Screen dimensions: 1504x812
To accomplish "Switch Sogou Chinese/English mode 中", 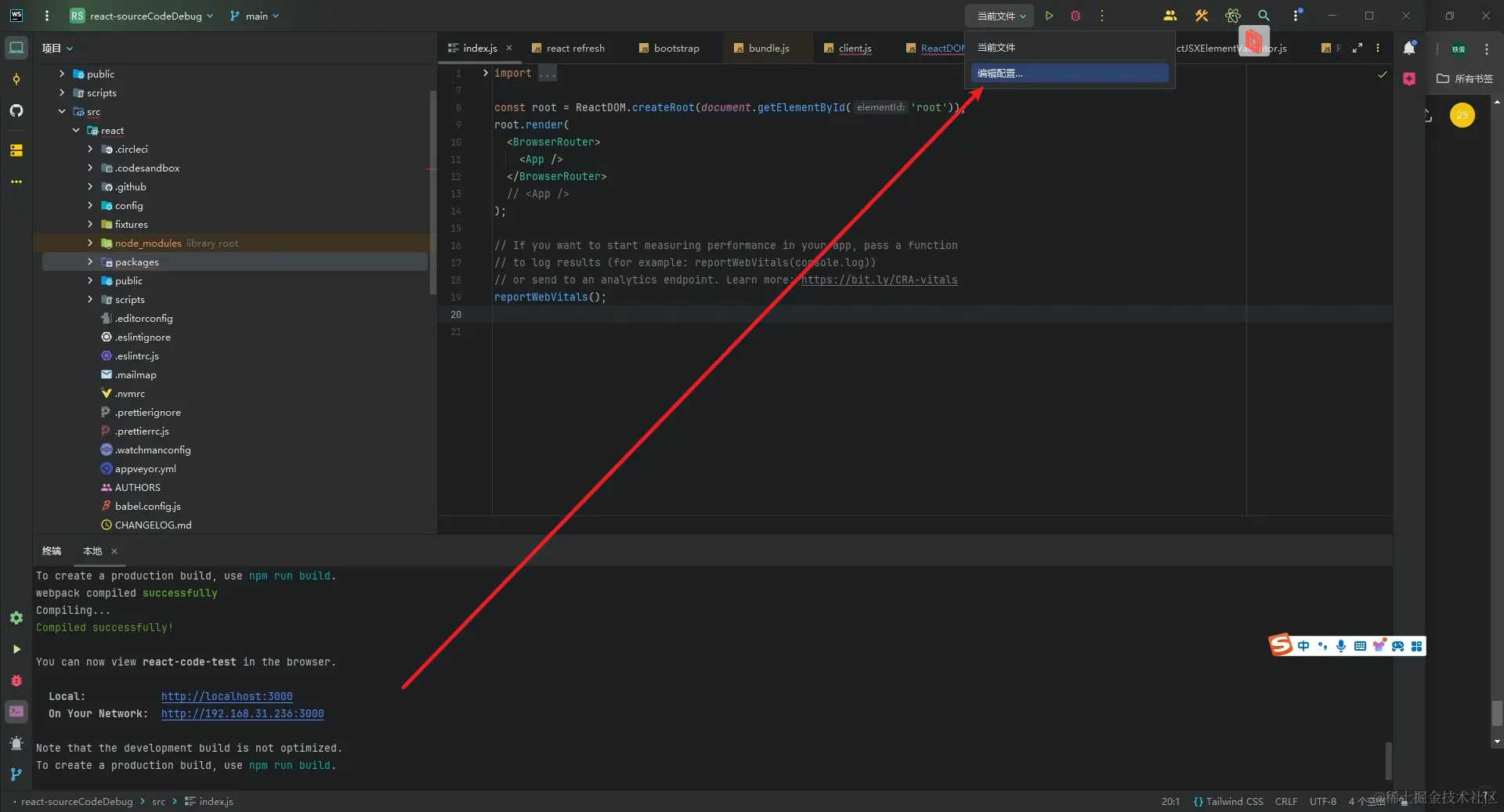I will click(x=1303, y=646).
